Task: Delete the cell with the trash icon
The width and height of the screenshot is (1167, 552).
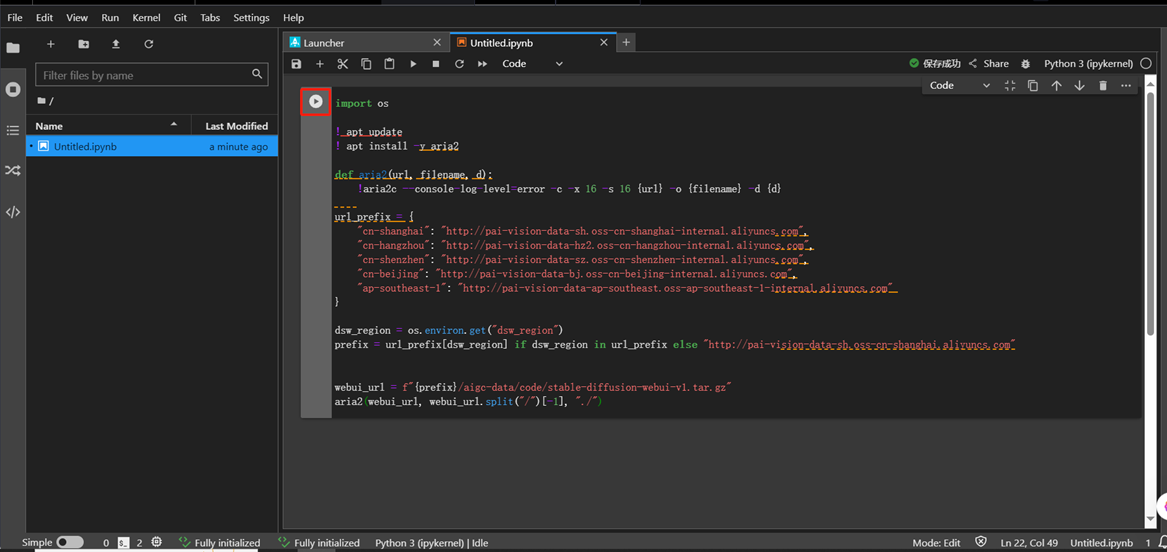Action: pyautogui.click(x=1103, y=86)
